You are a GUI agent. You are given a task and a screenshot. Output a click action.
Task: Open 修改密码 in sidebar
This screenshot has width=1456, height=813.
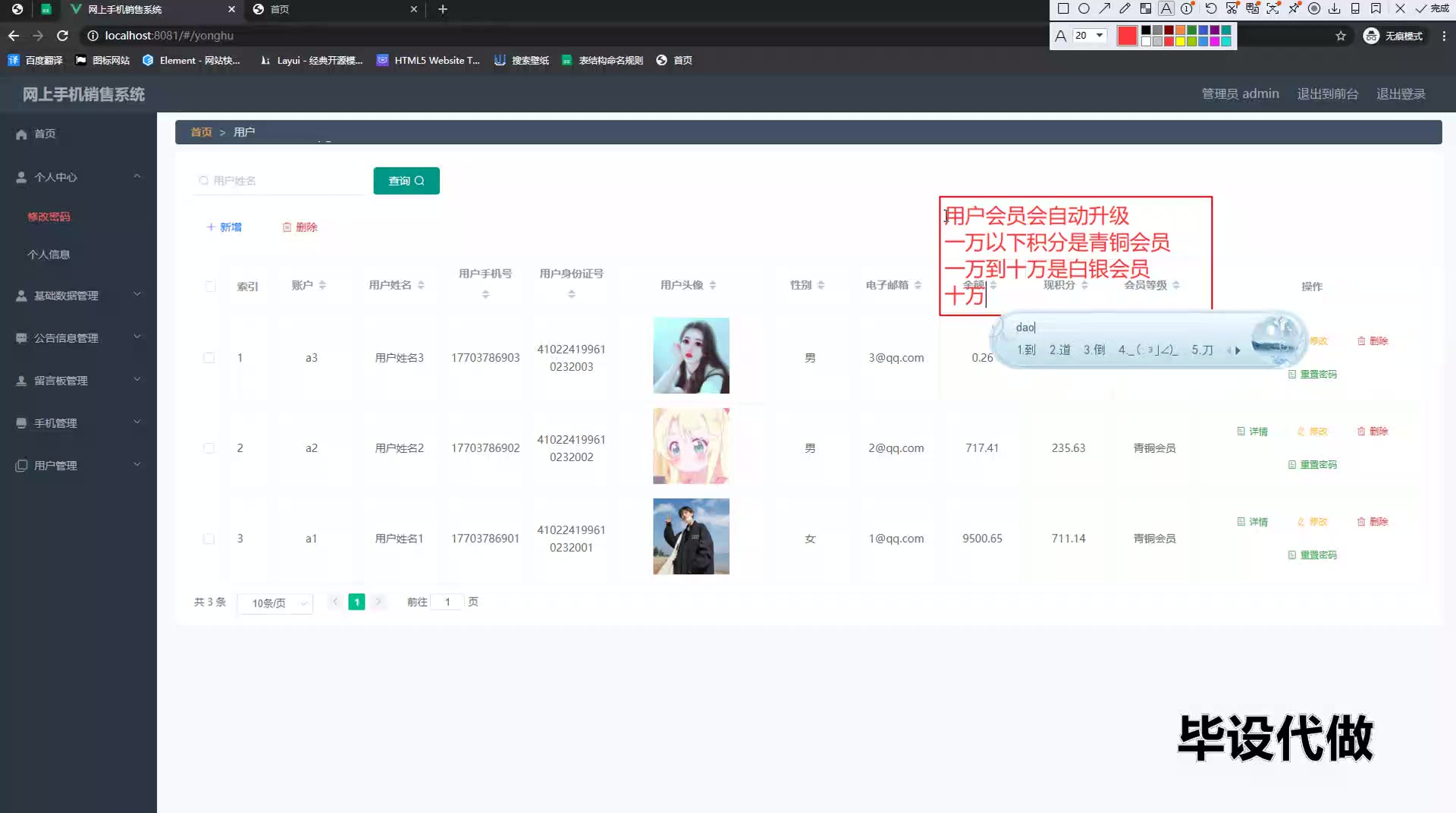(x=49, y=217)
